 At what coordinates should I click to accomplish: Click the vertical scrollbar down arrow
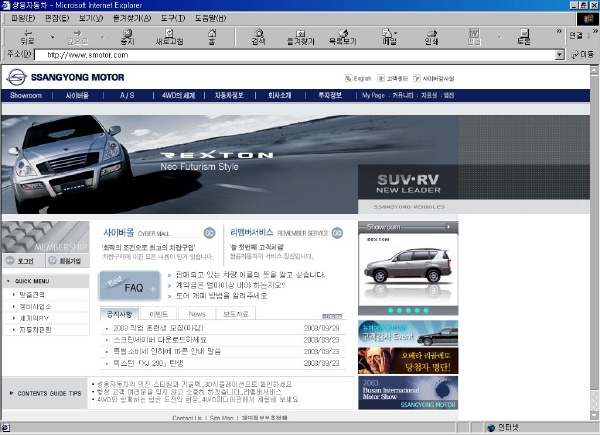click(593, 413)
